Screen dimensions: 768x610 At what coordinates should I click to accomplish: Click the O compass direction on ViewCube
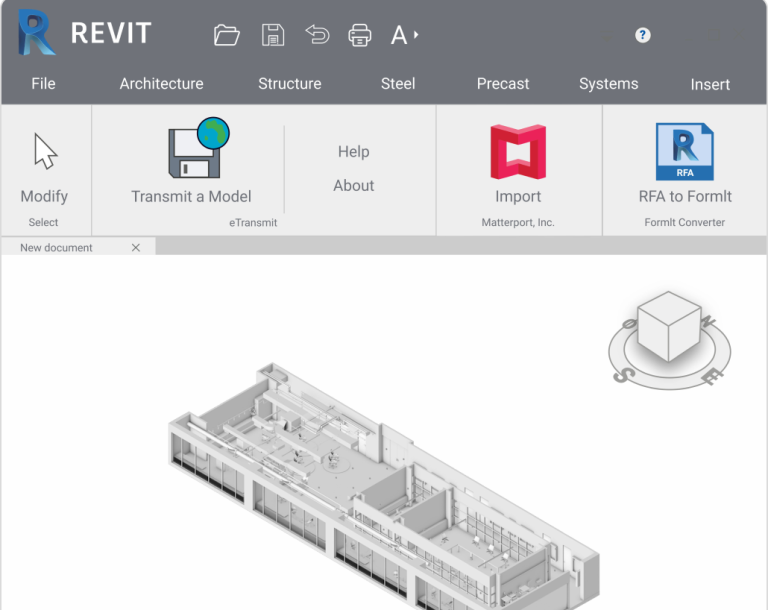[629, 324]
